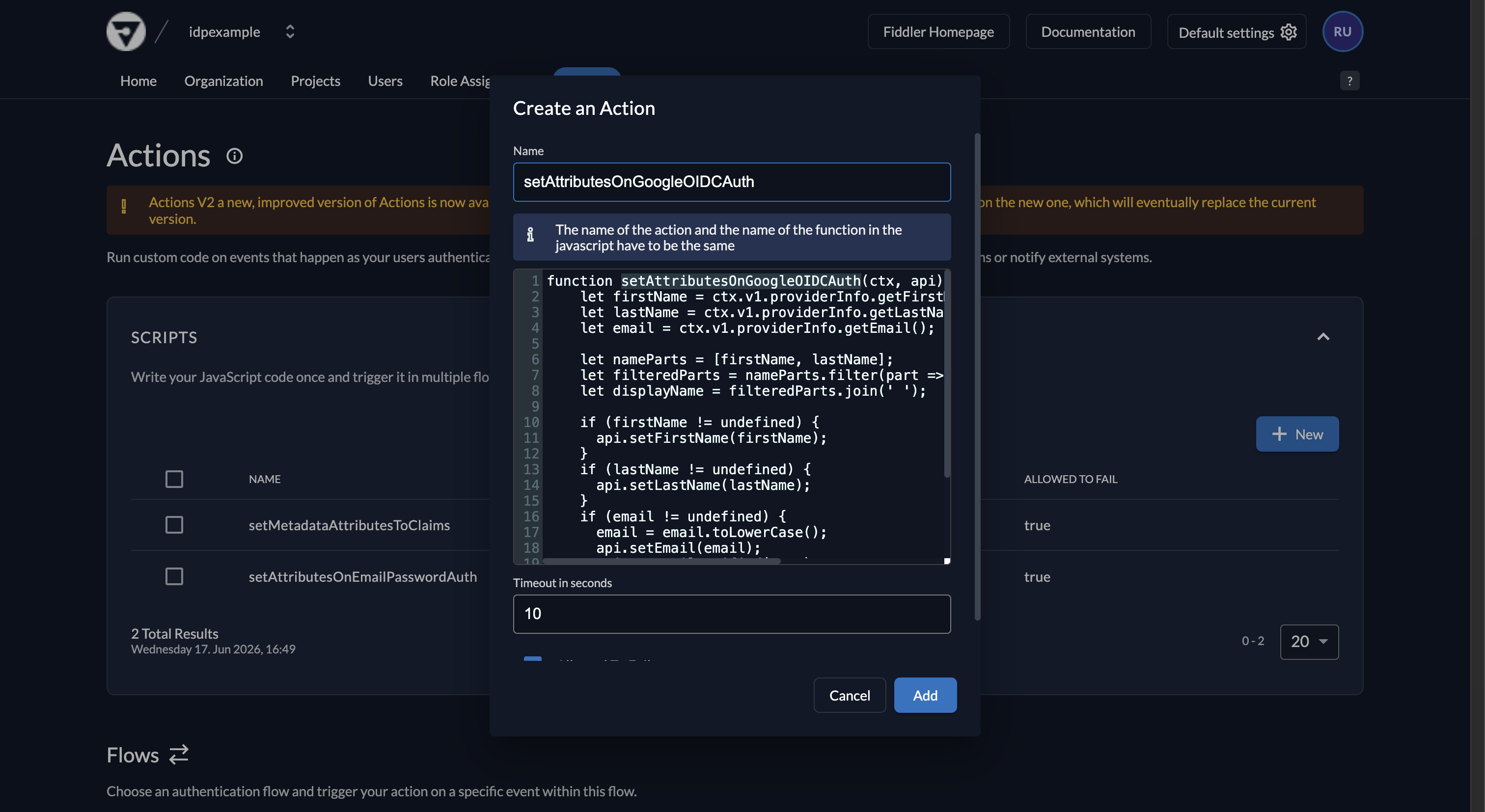Click the dialog's vertical scrollbar
The image size is (1485, 812).
[977, 378]
